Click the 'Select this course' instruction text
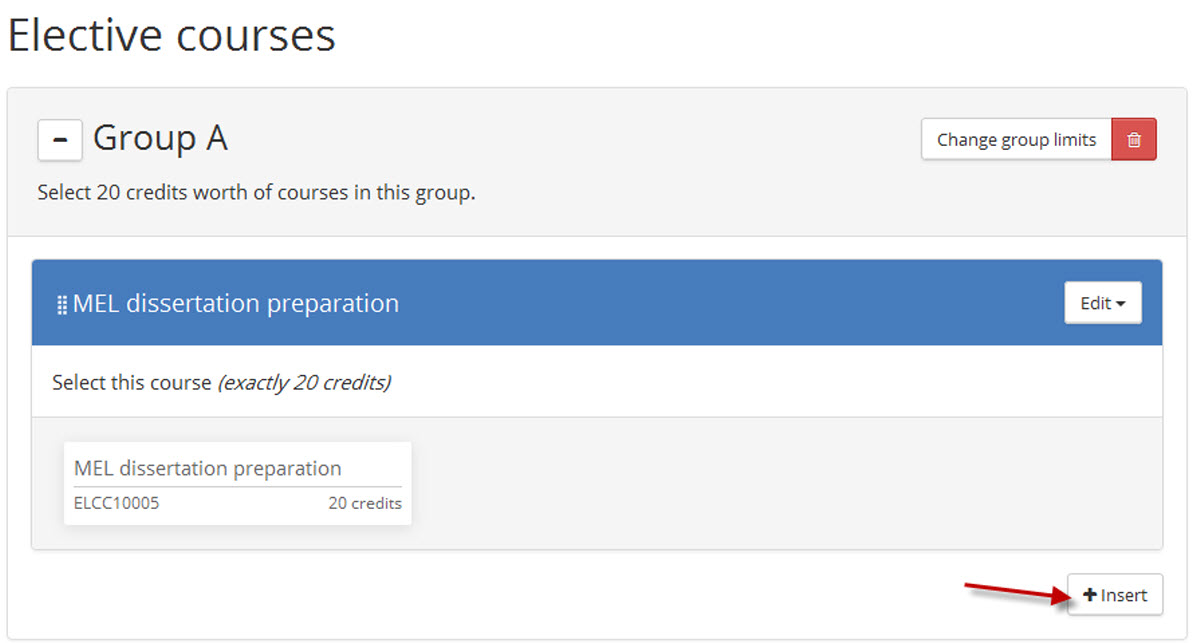The height and width of the screenshot is (643, 1200). [x=132, y=382]
